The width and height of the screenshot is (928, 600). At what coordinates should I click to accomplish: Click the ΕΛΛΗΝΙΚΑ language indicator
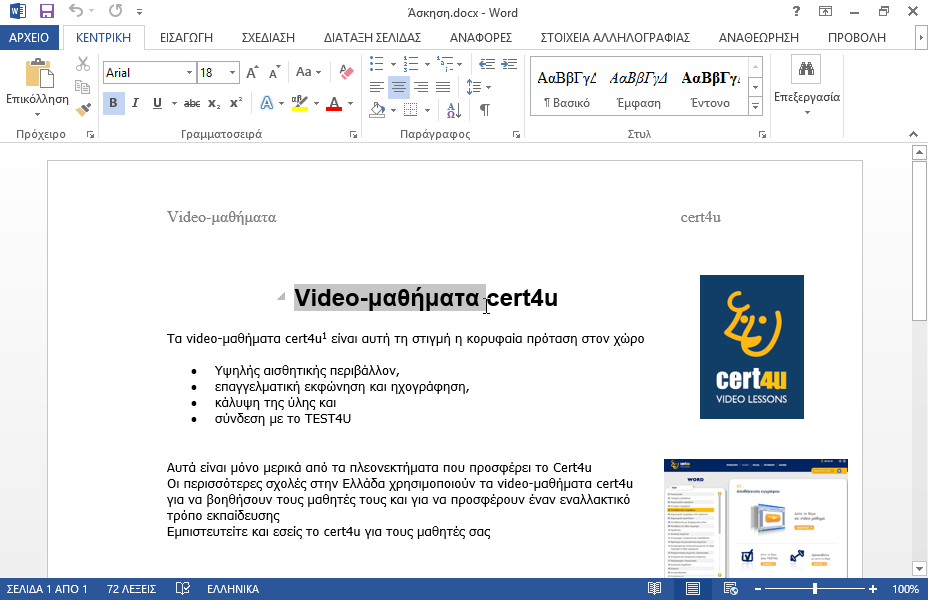(233, 589)
